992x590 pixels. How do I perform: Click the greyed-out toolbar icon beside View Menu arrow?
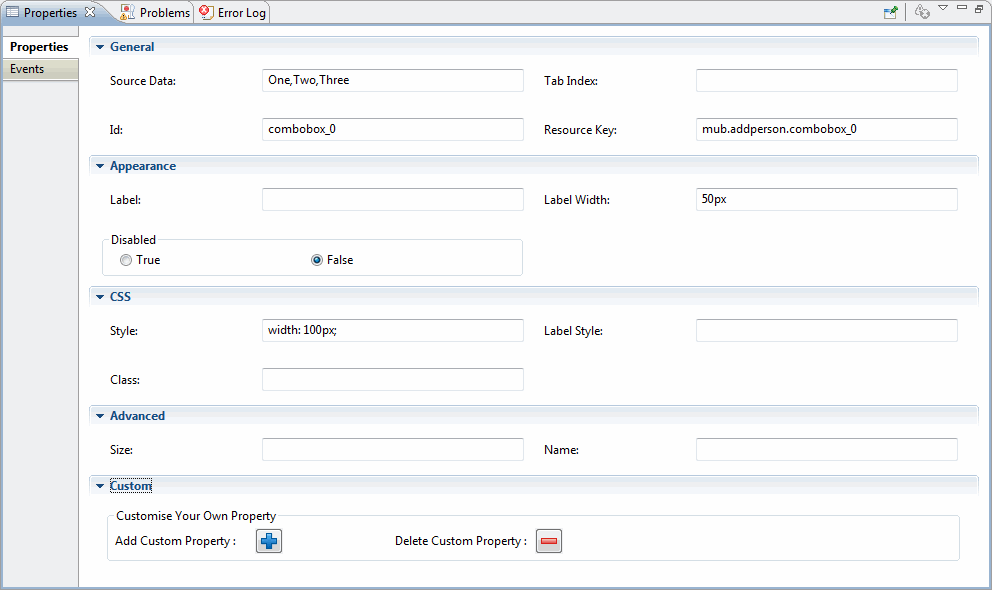tap(922, 12)
